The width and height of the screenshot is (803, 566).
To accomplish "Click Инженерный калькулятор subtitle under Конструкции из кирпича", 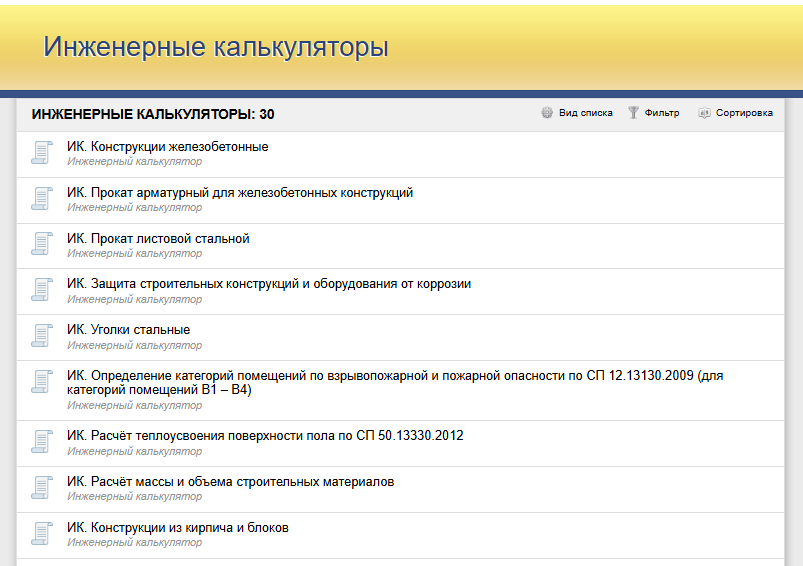I will (x=134, y=542).
